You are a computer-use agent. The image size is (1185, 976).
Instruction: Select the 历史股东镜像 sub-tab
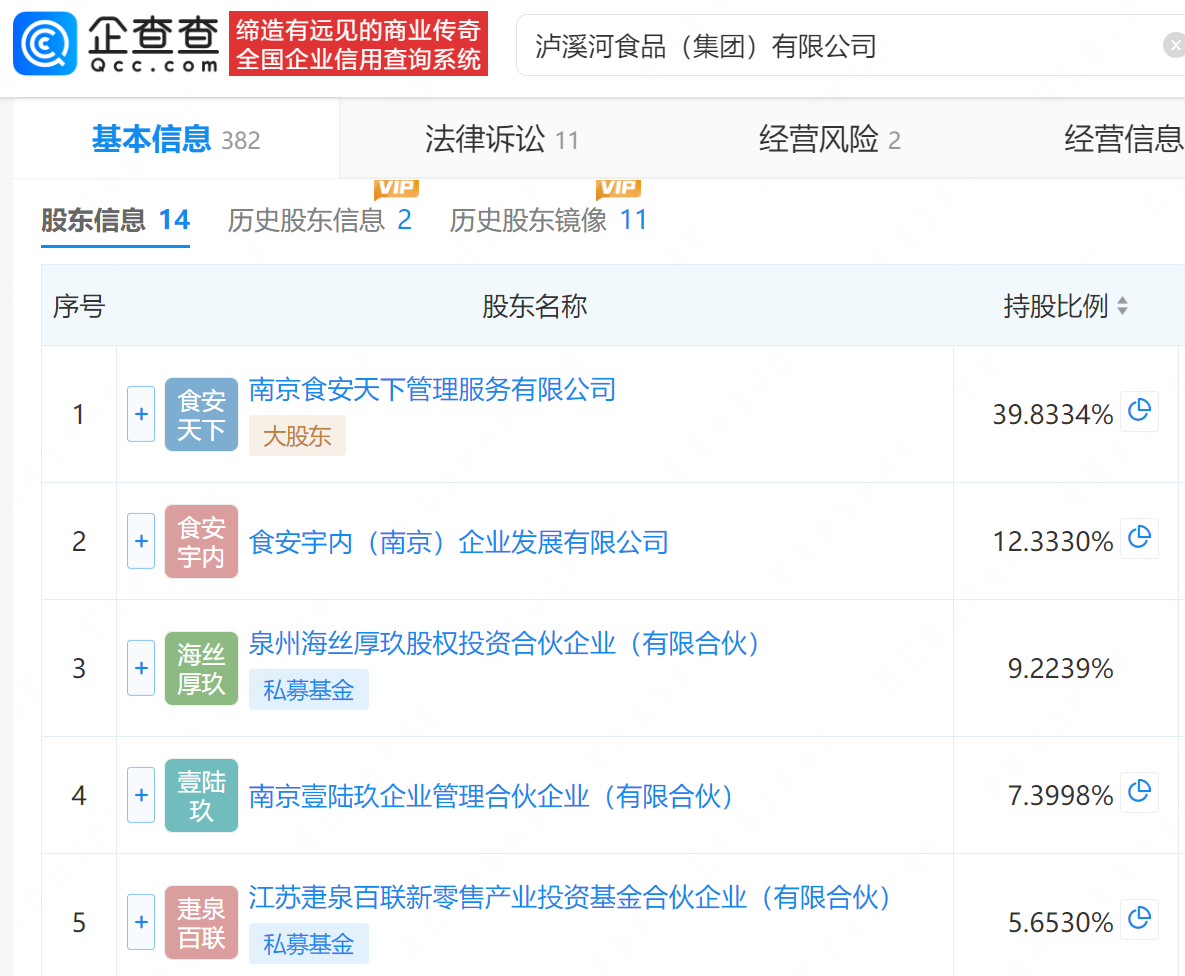pos(549,220)
